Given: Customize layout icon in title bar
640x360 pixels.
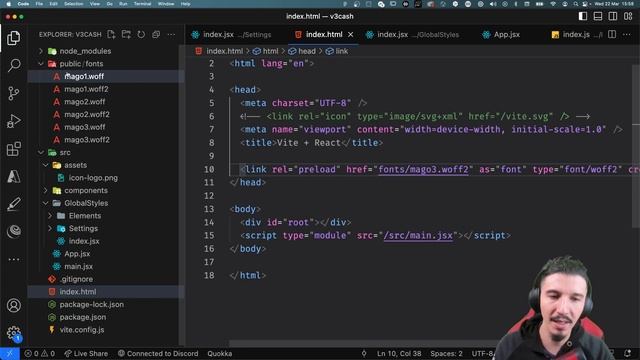Looking at the screenshot, I should click(628, 16).
